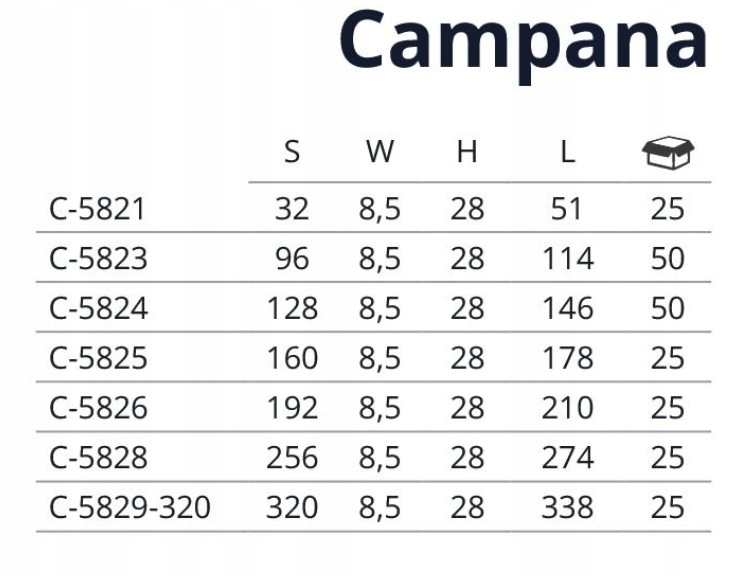Click the L column header

pos(568,152)
